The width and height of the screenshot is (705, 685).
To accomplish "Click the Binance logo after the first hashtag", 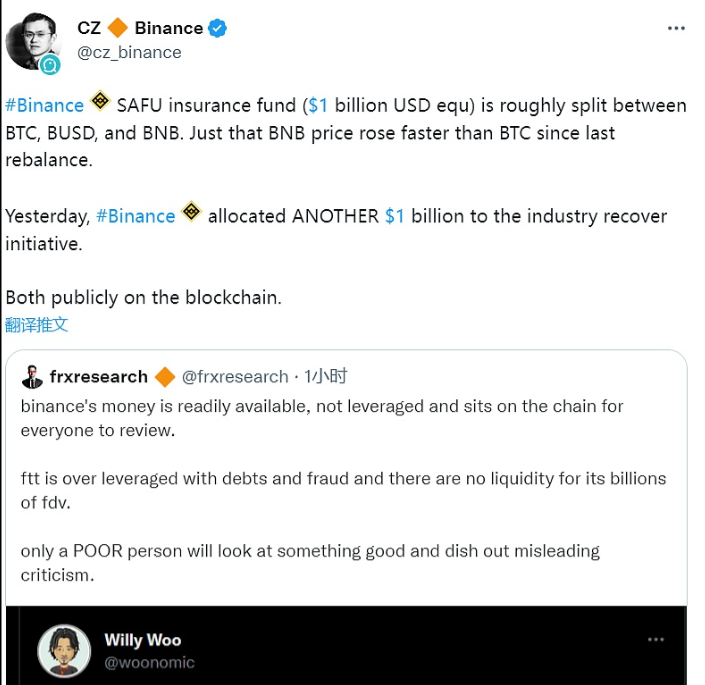I will 101,102.
